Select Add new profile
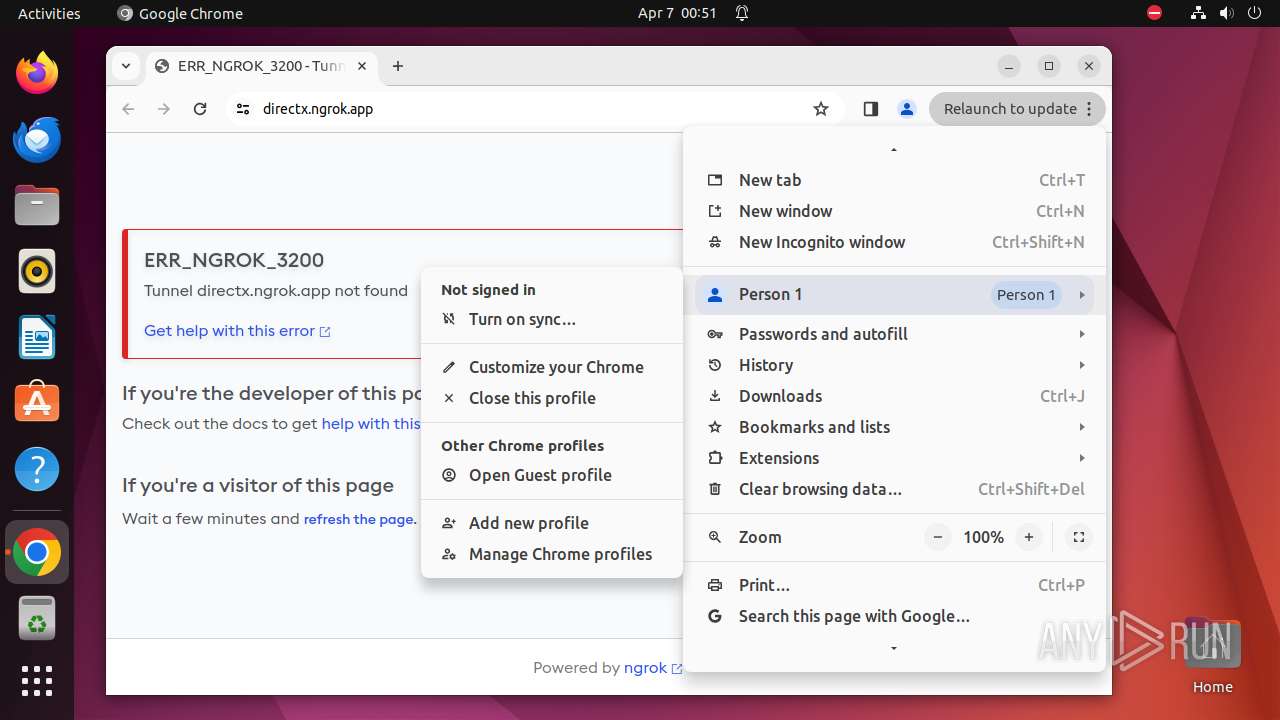The width and height of the screenshot is (1280, 720). [552, 523]
